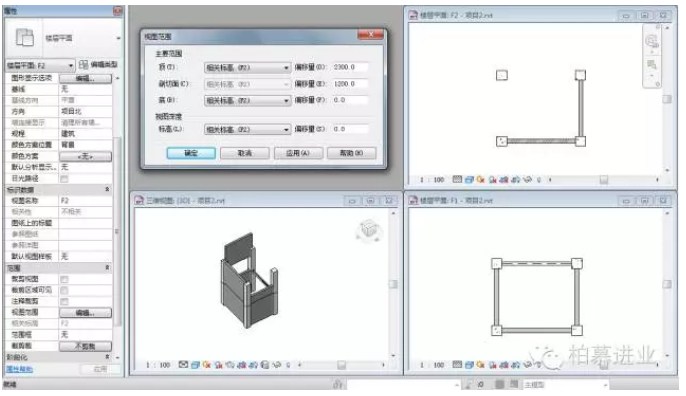Click 应用(A) button in view range dialog
The width and height of the screenshot is (686, 396).
[x=298, y=153]
